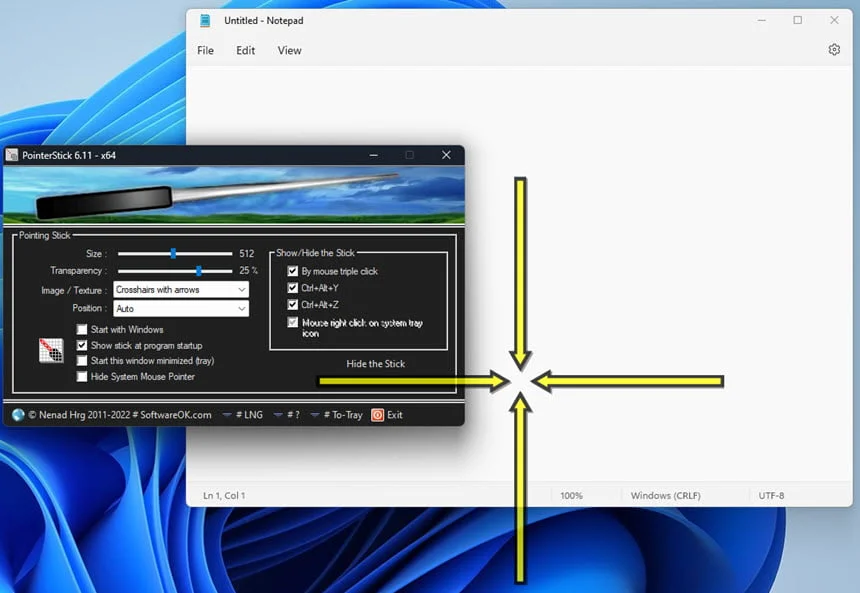This screenshot has height=593, width=860.
Task: Open the # ? help menu
Action: (286, 415)
